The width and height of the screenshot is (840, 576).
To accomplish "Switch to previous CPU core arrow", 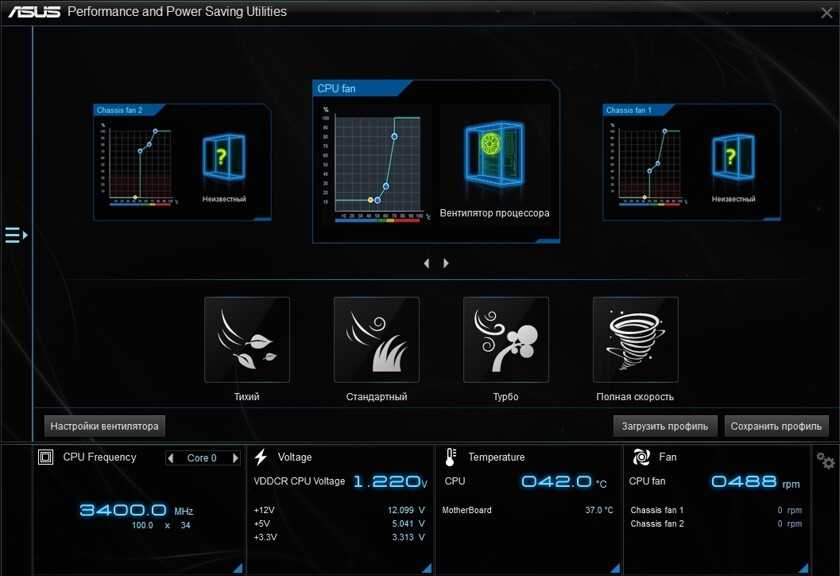I will tap(172, 458).
